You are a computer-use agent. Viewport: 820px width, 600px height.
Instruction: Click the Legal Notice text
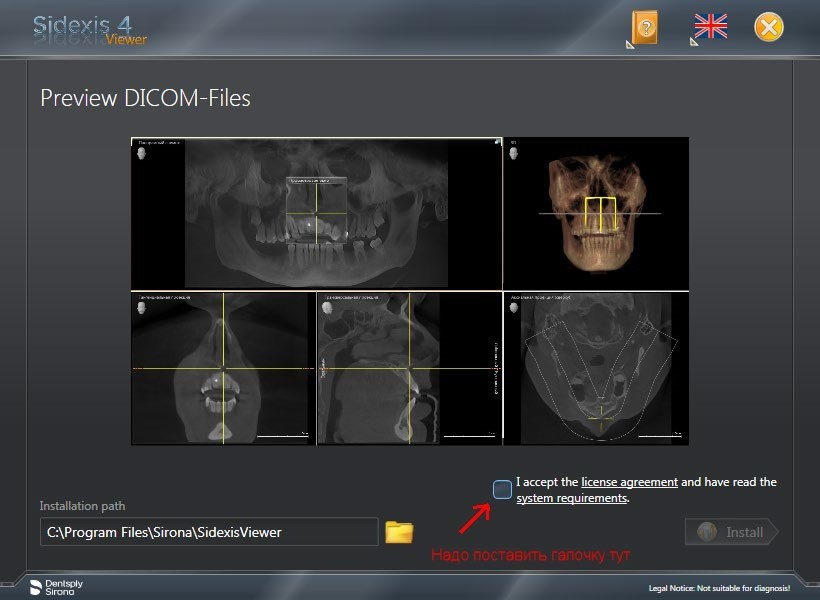click(x=718, y=588)
